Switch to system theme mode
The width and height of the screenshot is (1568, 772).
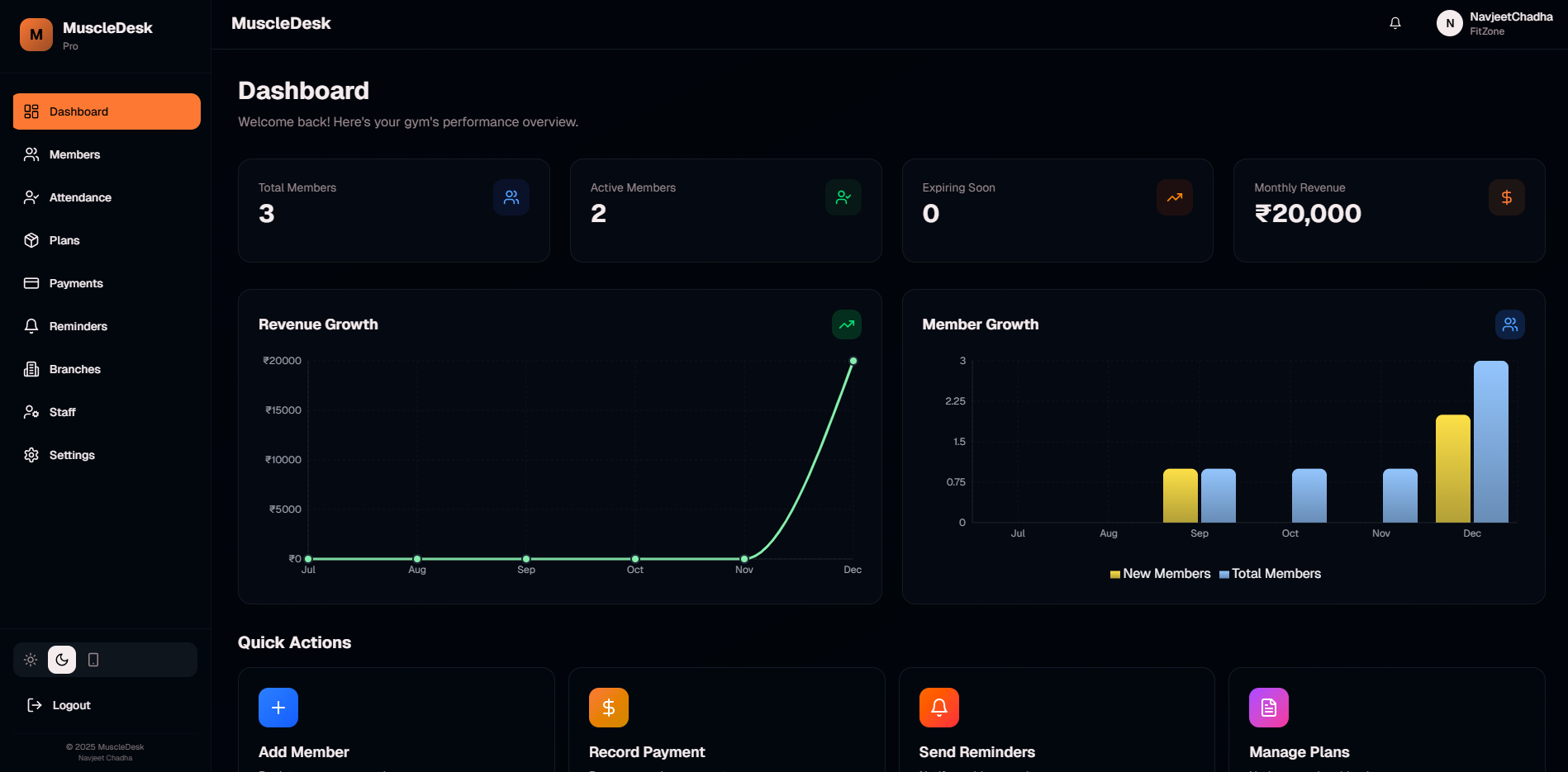pyautogui.click(x=93, y=659)
